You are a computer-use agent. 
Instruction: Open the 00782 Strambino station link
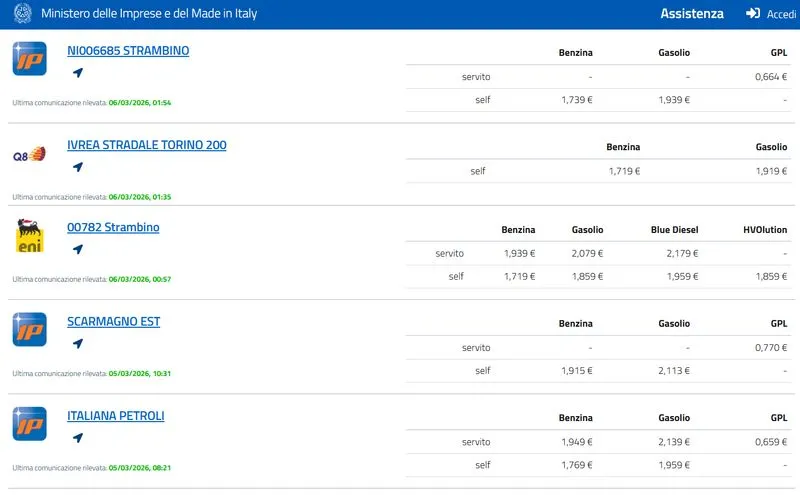(113, 228)
